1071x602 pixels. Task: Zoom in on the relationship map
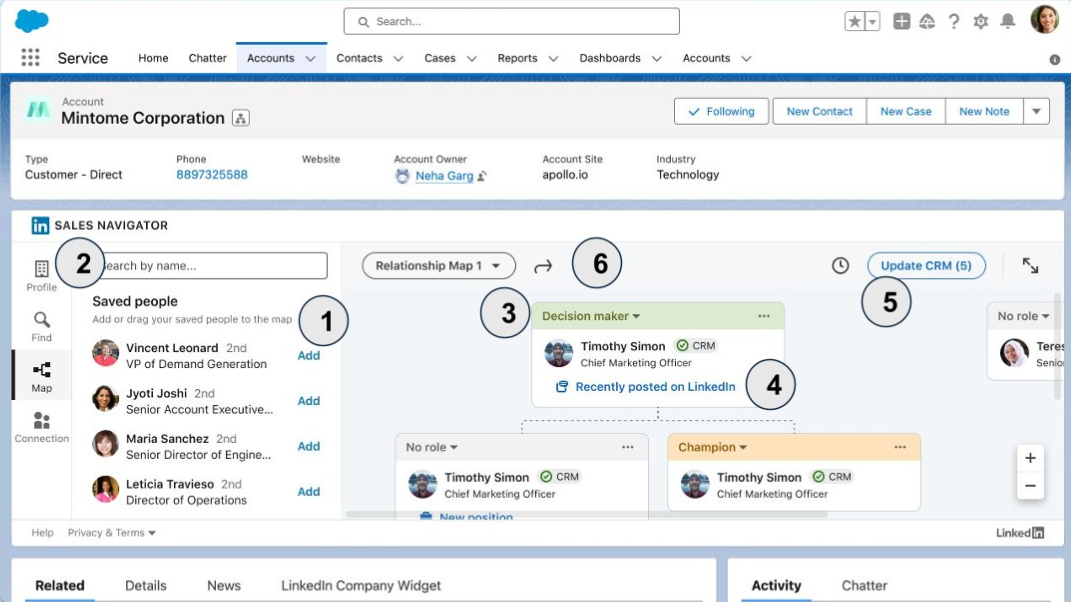click(x=1030, y=458)
